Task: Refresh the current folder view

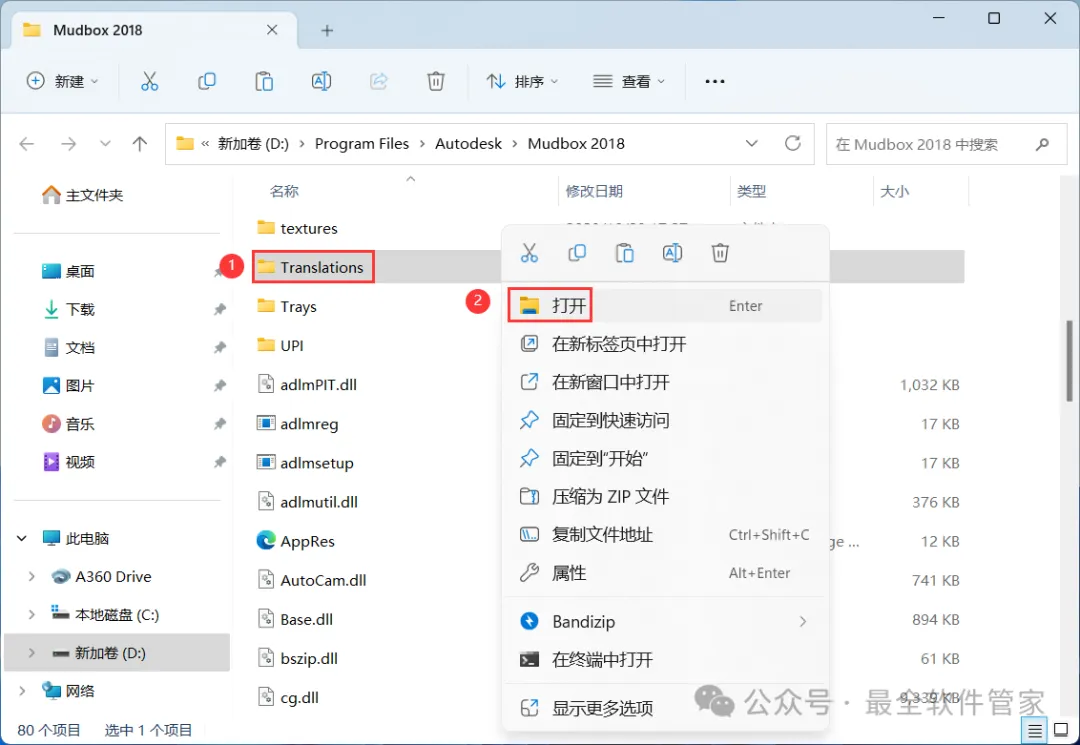Action: [793, 143]
